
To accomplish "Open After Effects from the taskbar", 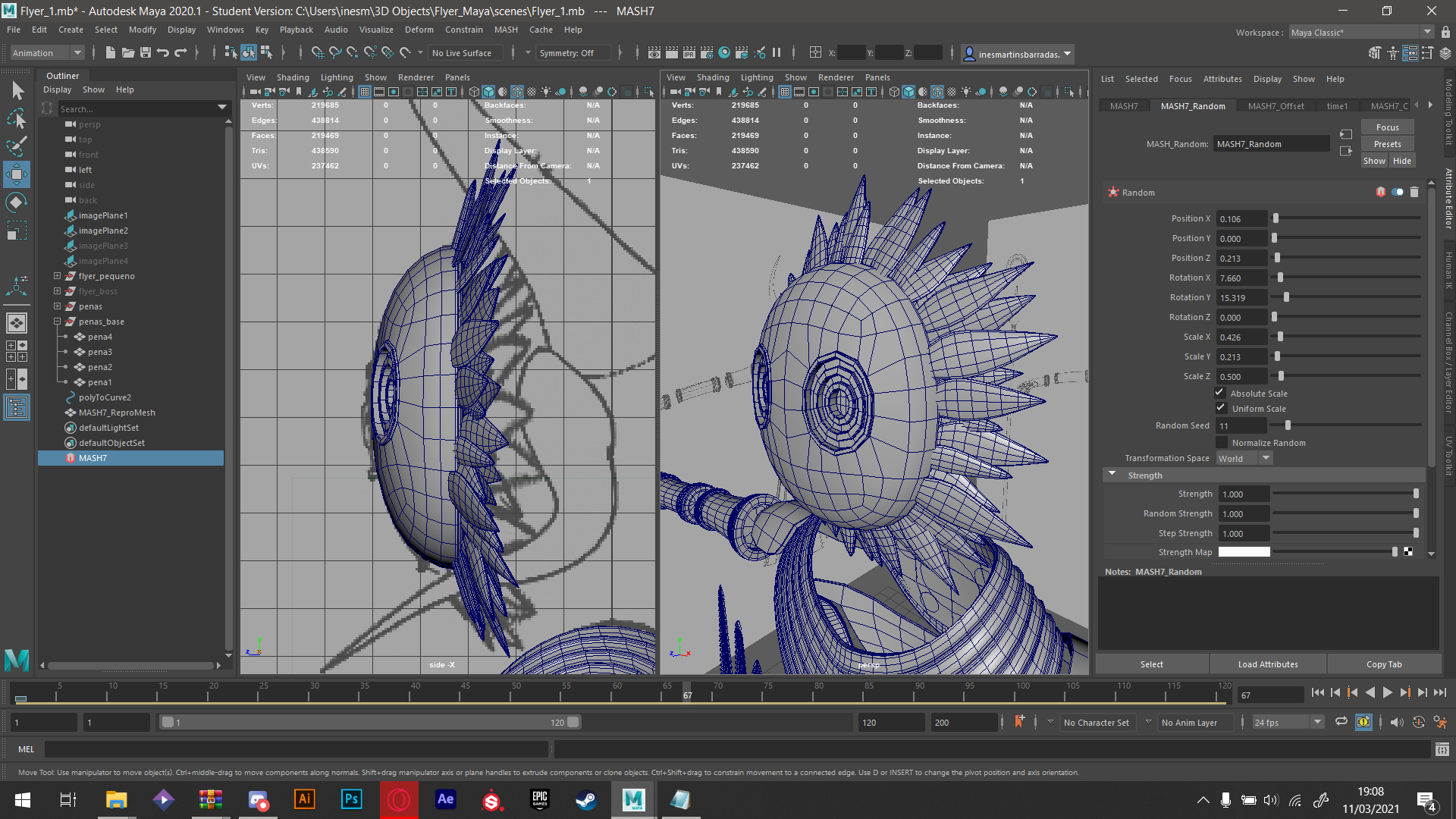I will (446, 799).
